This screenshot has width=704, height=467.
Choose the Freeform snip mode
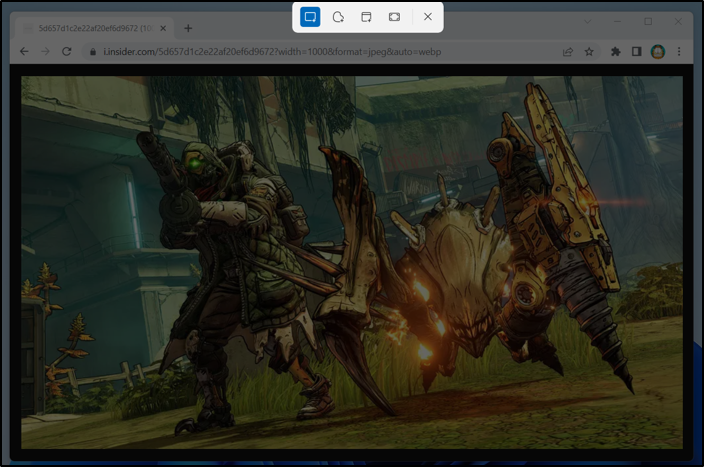338,17
